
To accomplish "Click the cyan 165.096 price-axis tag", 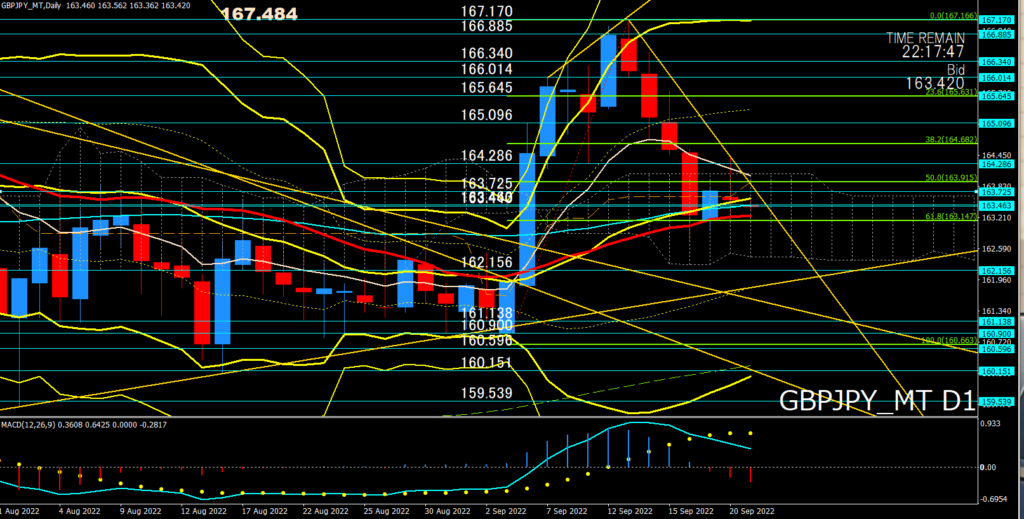I will tap(997, 123).
